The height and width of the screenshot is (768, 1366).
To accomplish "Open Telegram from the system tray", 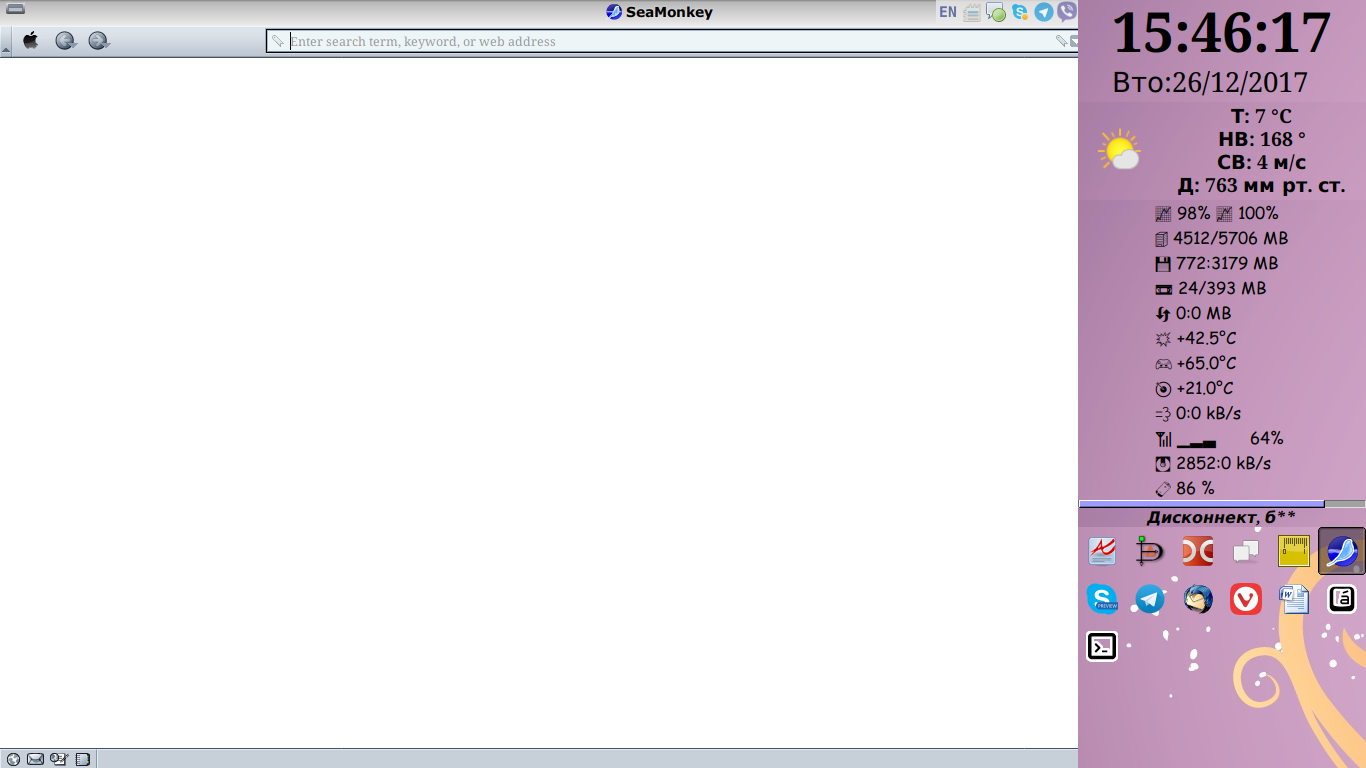I will point(1044,12).
